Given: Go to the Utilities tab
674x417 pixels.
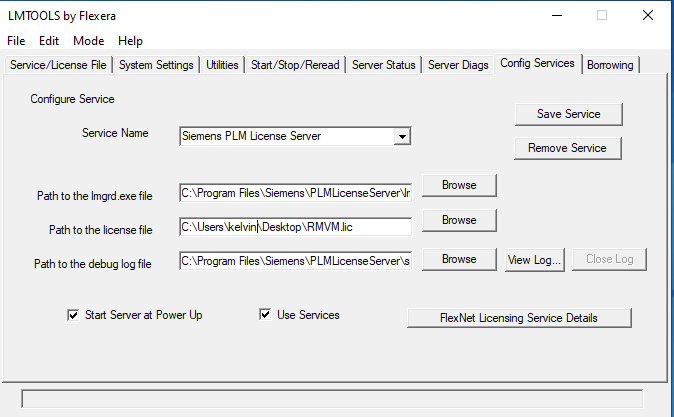Looking at the screenshot, I should [222, 65].
